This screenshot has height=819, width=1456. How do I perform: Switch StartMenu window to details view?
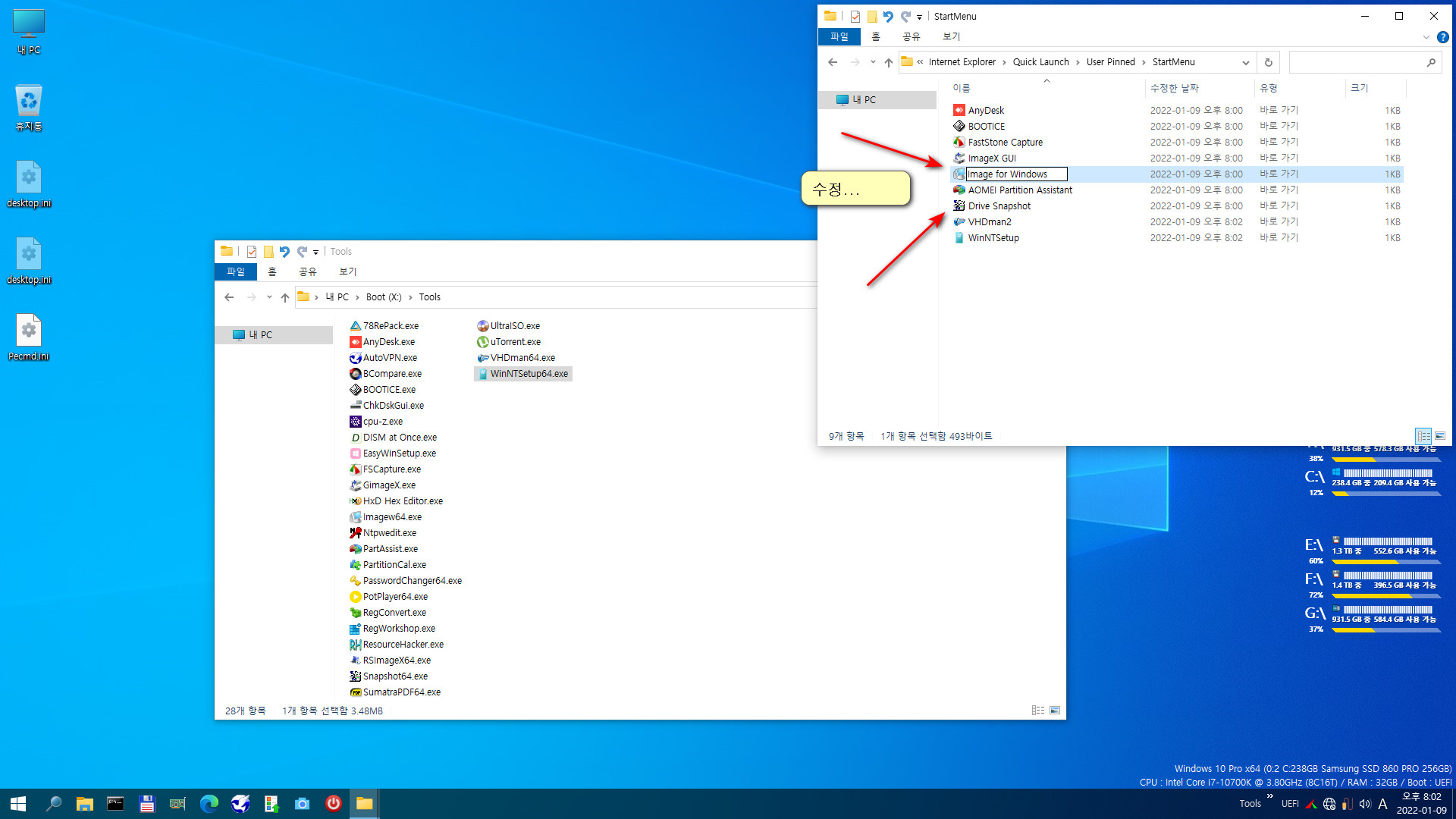point(1423,436)
